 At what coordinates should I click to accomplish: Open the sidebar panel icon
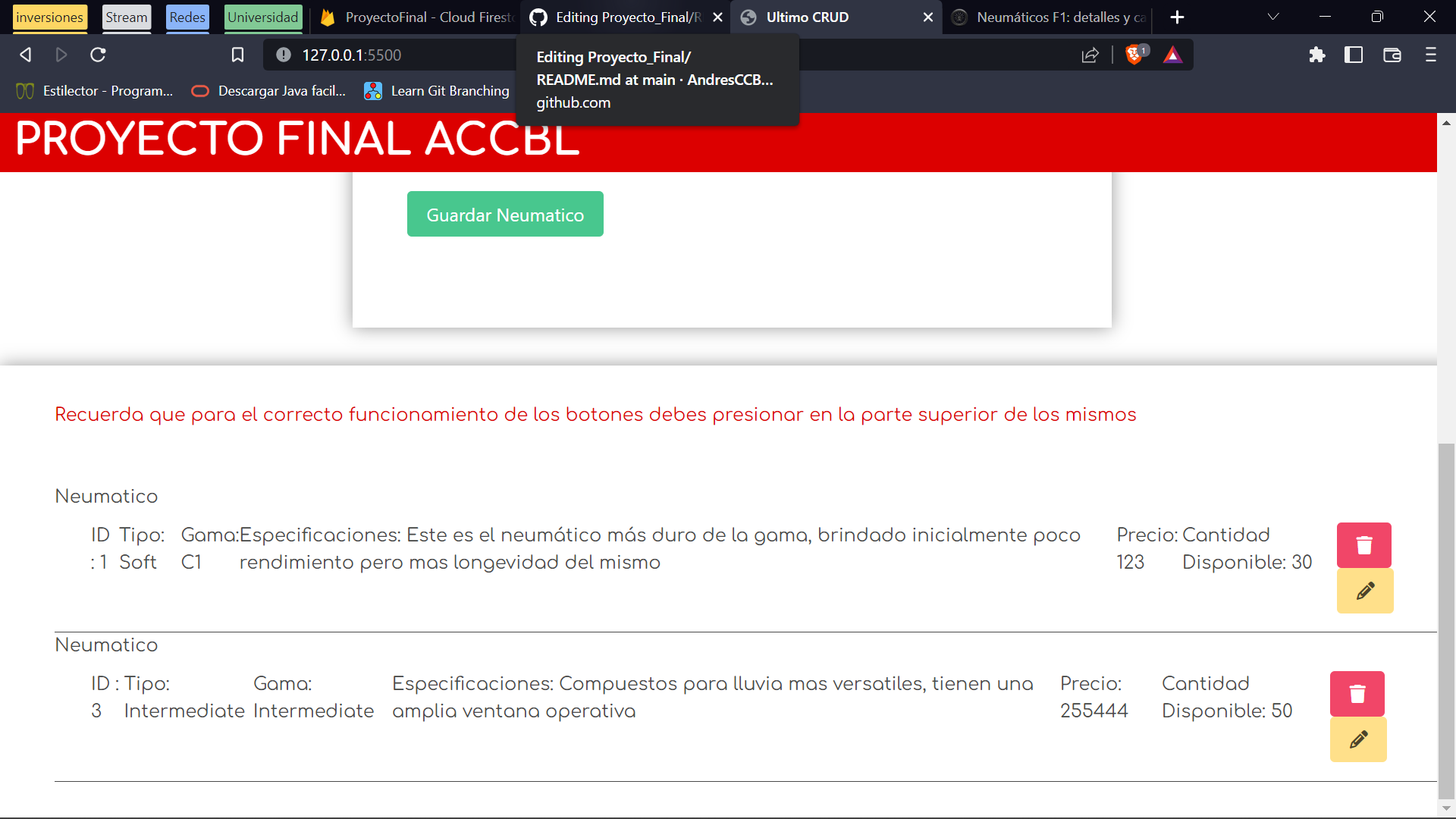click(1354, 55)
